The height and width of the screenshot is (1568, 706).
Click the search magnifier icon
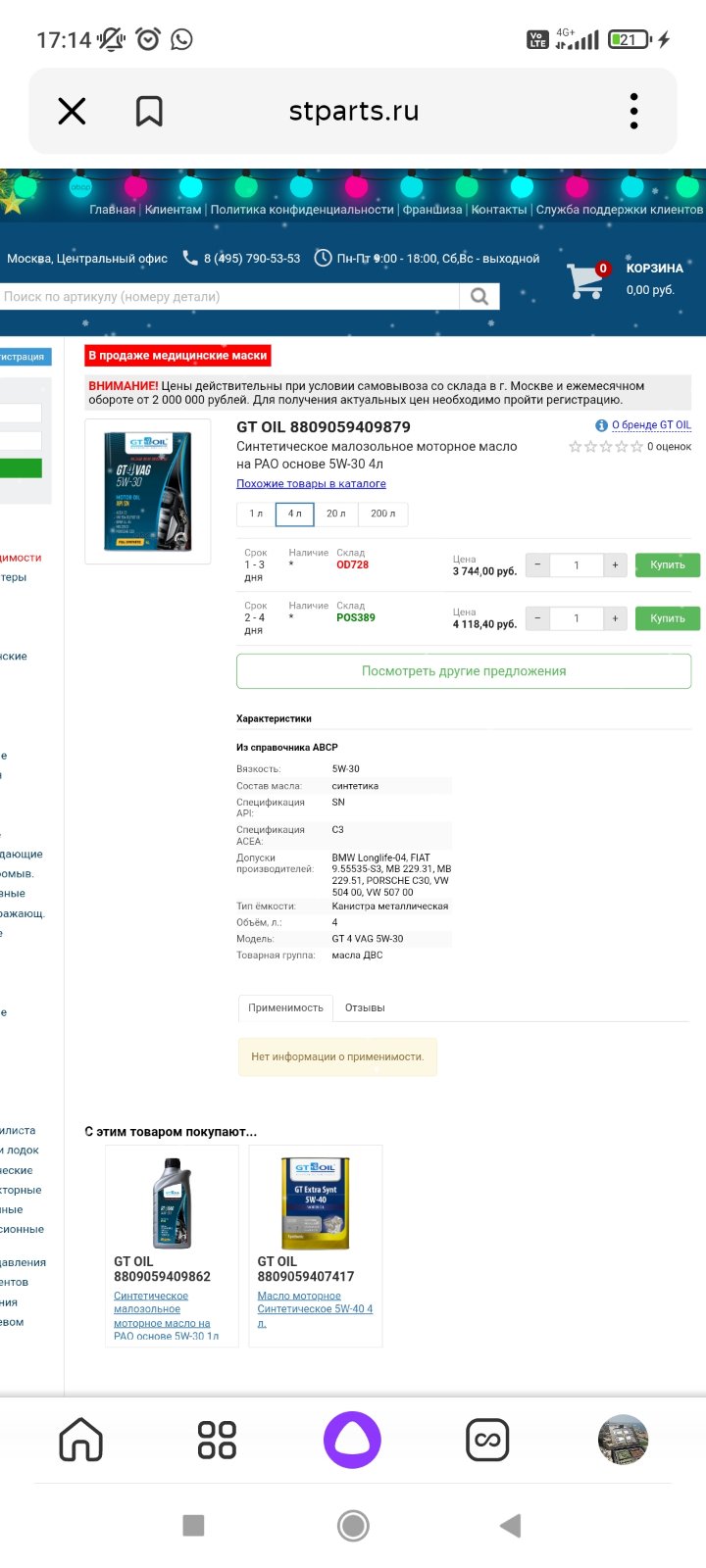(479, 296)
